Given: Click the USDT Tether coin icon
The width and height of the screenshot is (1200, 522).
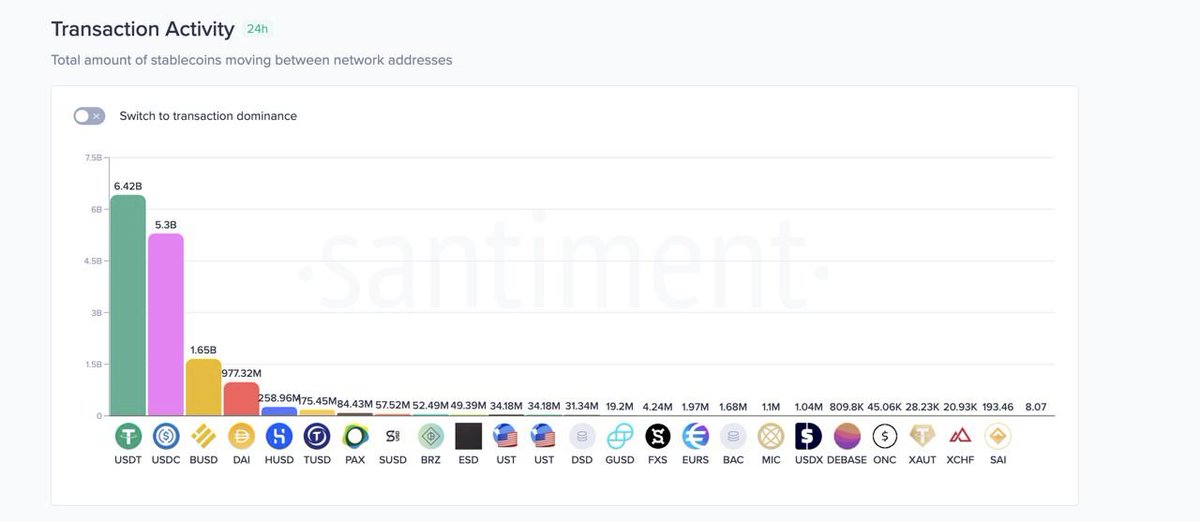Looking at the screenshot, I should tap(128, 436).
